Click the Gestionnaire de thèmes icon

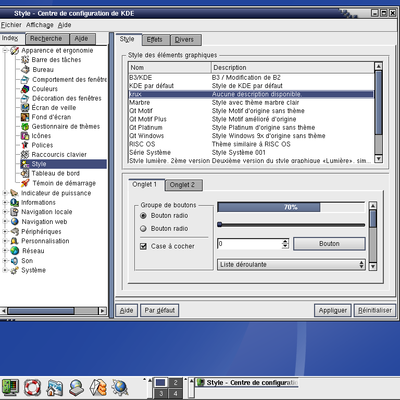point(25,126)
